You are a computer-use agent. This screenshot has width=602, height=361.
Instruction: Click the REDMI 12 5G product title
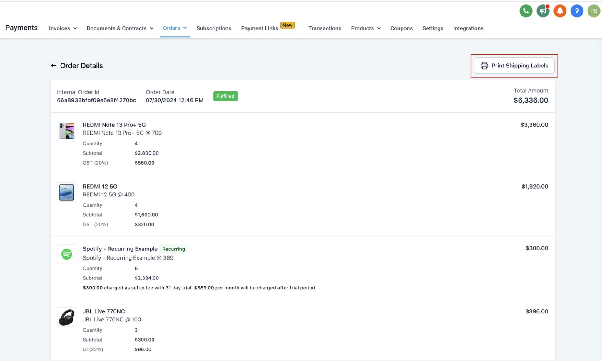[x=100, y=186]
